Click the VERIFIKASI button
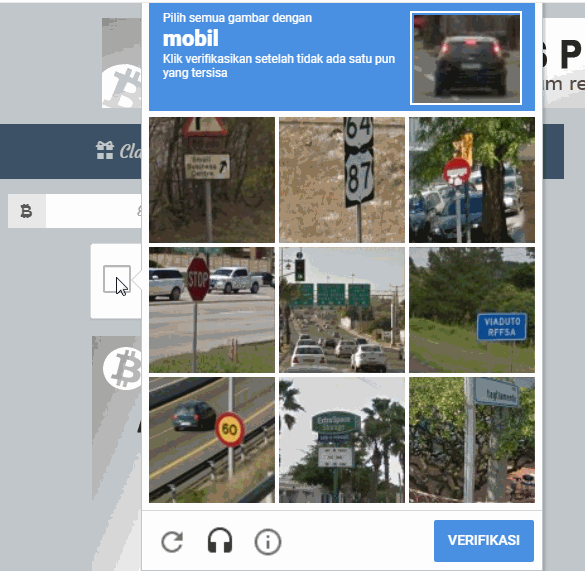This screenshot has width=585, height=571. coord(484,540)
